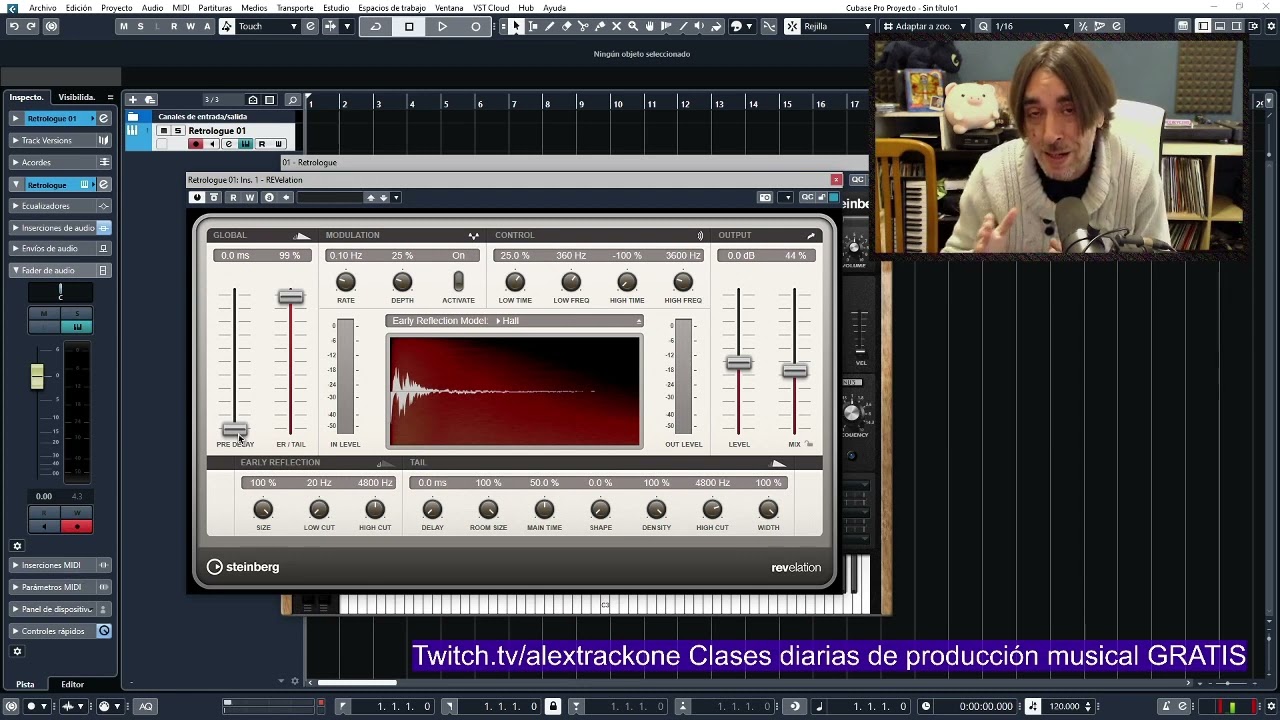
Task: Click the tempo 120.000 field
Action: (1064, 706)
